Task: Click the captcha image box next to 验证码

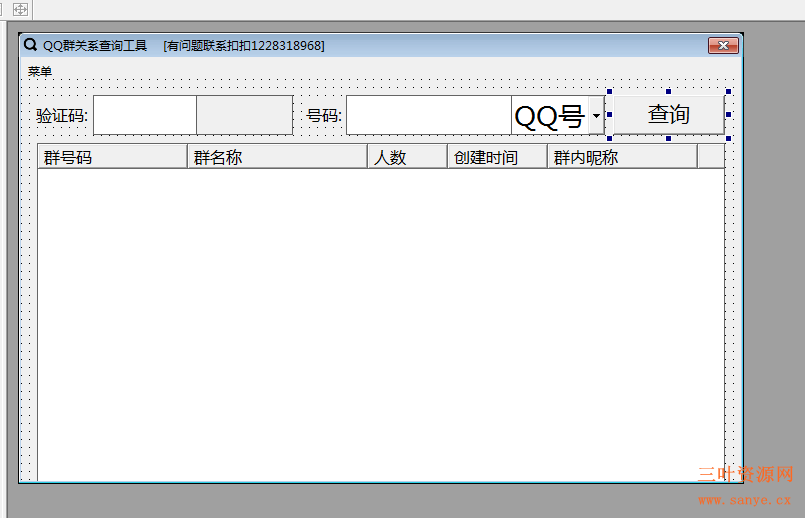Action: coord(244,115)
